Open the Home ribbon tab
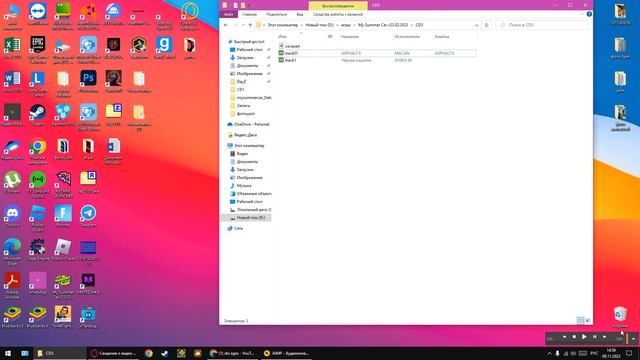Screen dimensions: 640x360 (249, 14)
